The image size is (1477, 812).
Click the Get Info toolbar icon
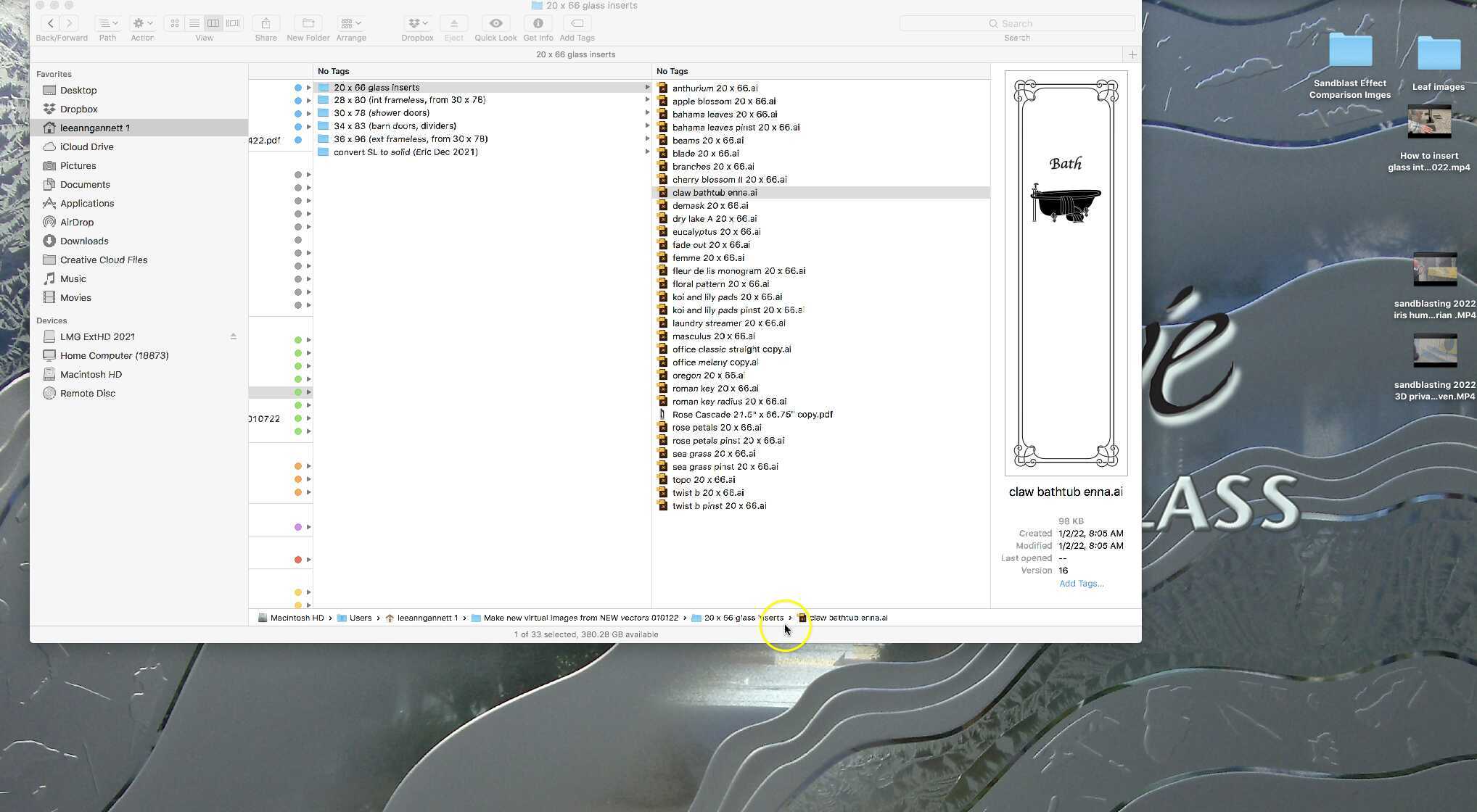click(x=538, y=23)
